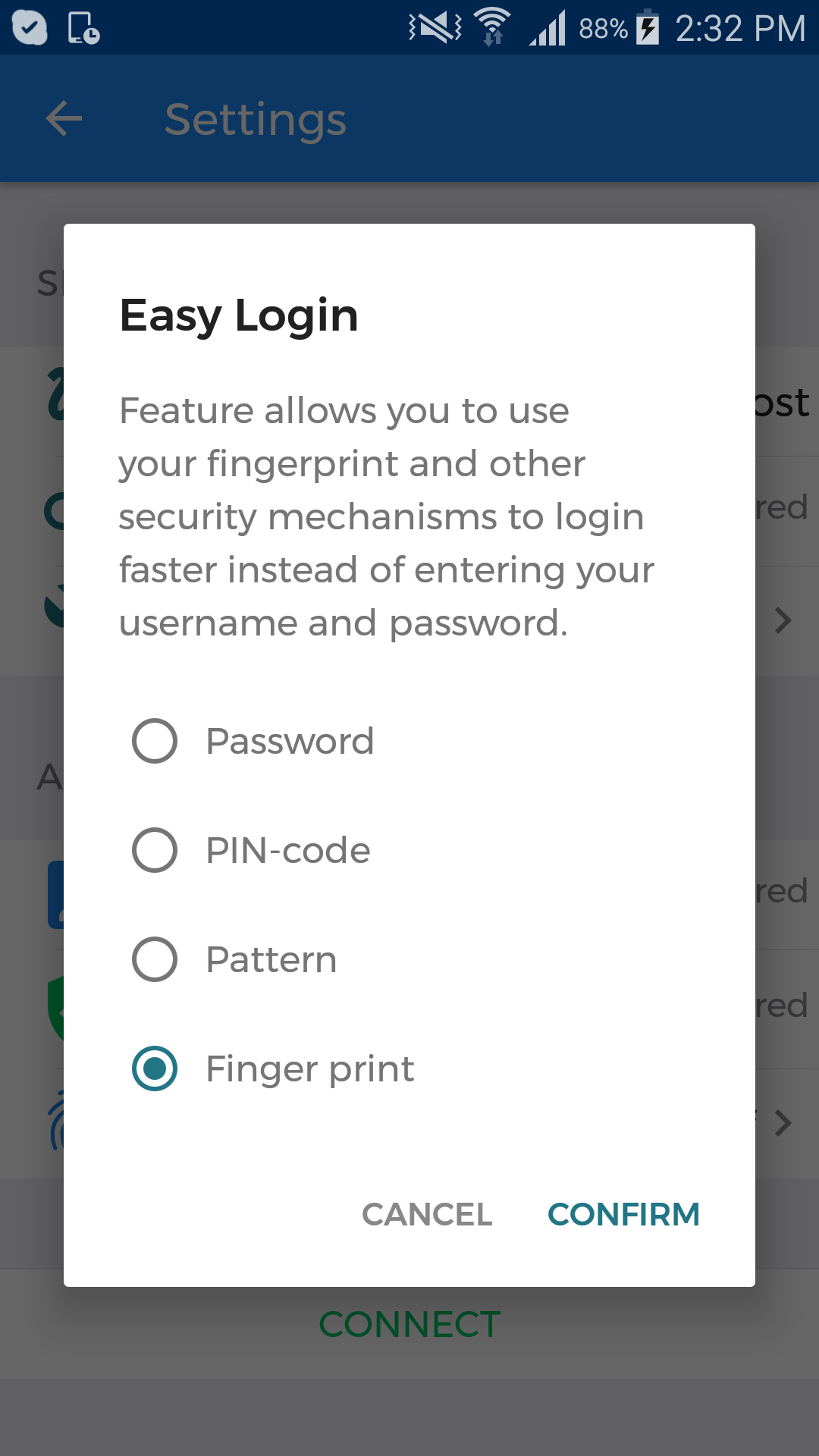Confirm the Easy Login selection
The image size is (819, 1456).
pos(623,1214)
